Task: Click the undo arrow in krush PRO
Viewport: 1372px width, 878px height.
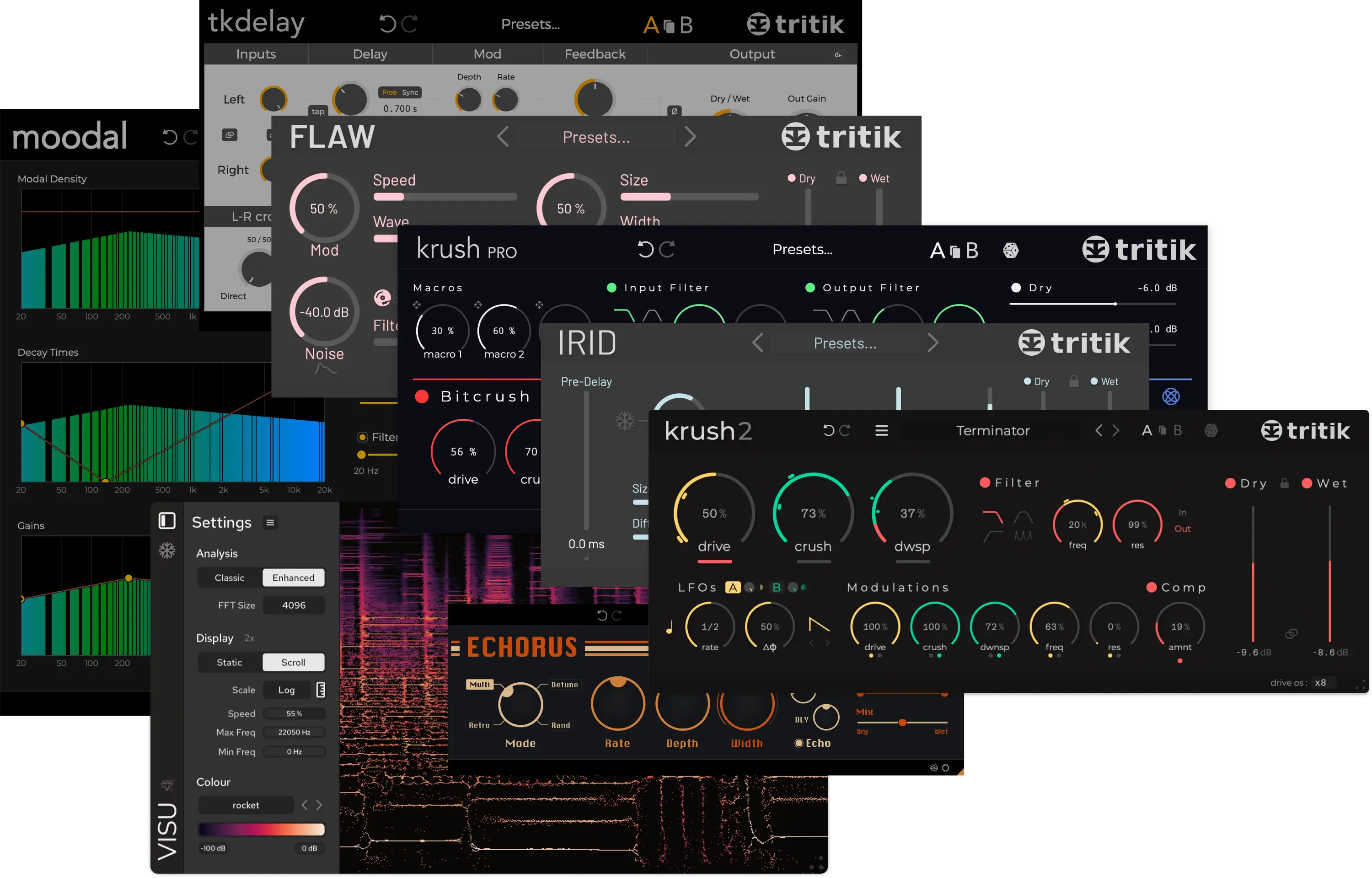Action: [645, 249]
